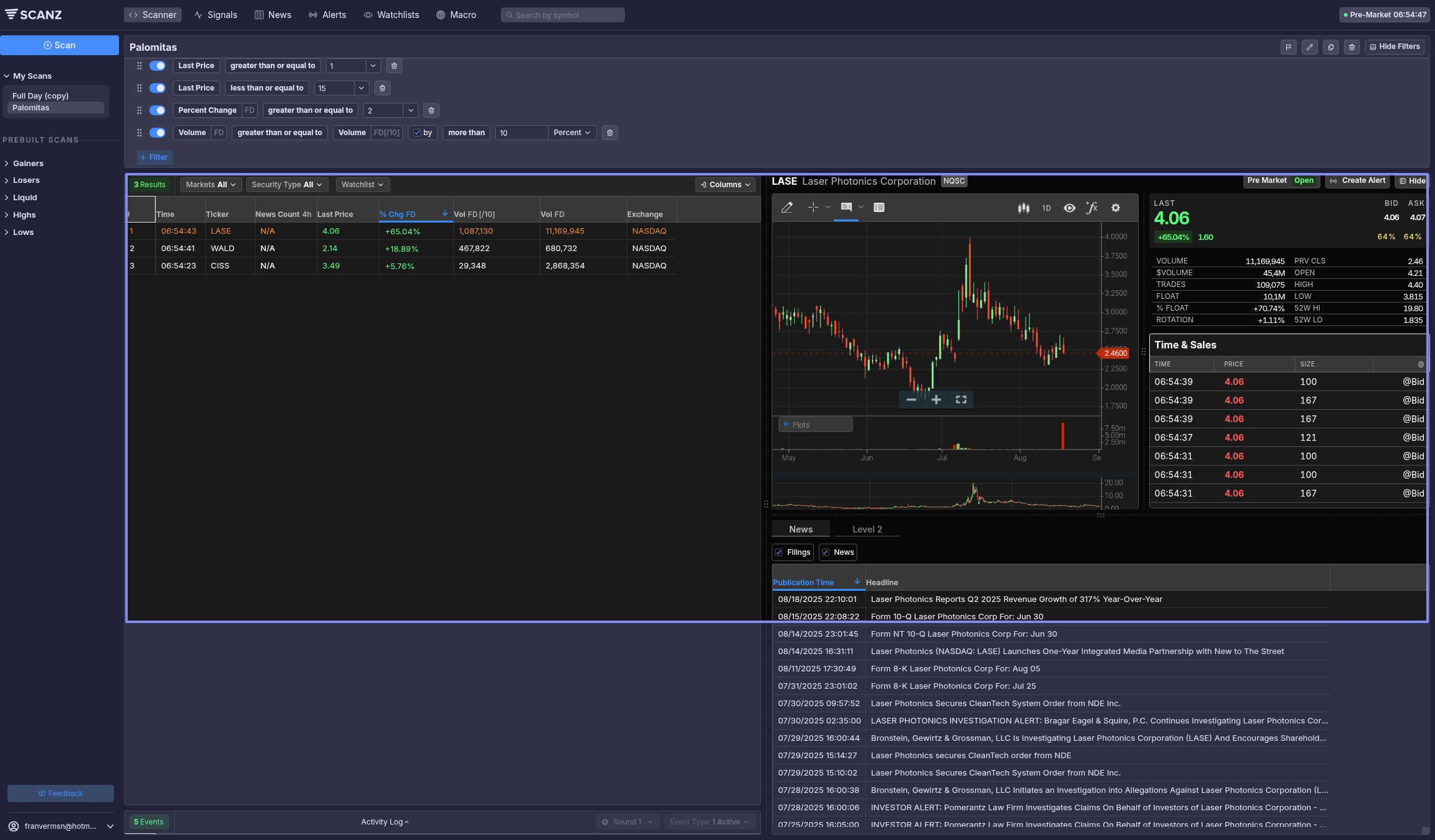Delete the Percent Change filter row
The width and height of the screenshot is (1435, 840).
click(x=431, y=110)
